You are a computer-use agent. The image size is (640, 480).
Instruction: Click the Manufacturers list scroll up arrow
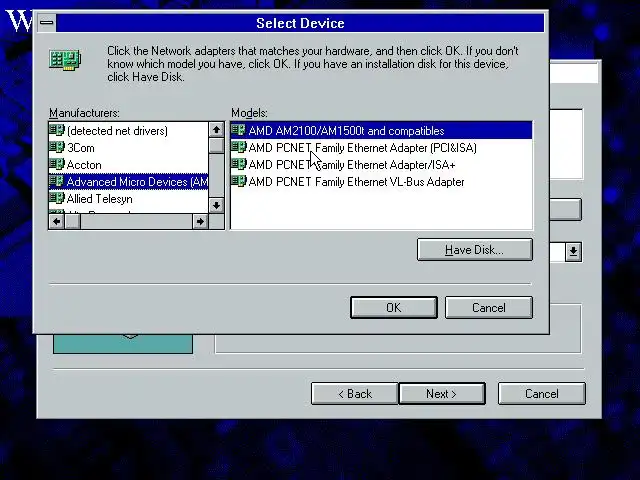(216, 130)
